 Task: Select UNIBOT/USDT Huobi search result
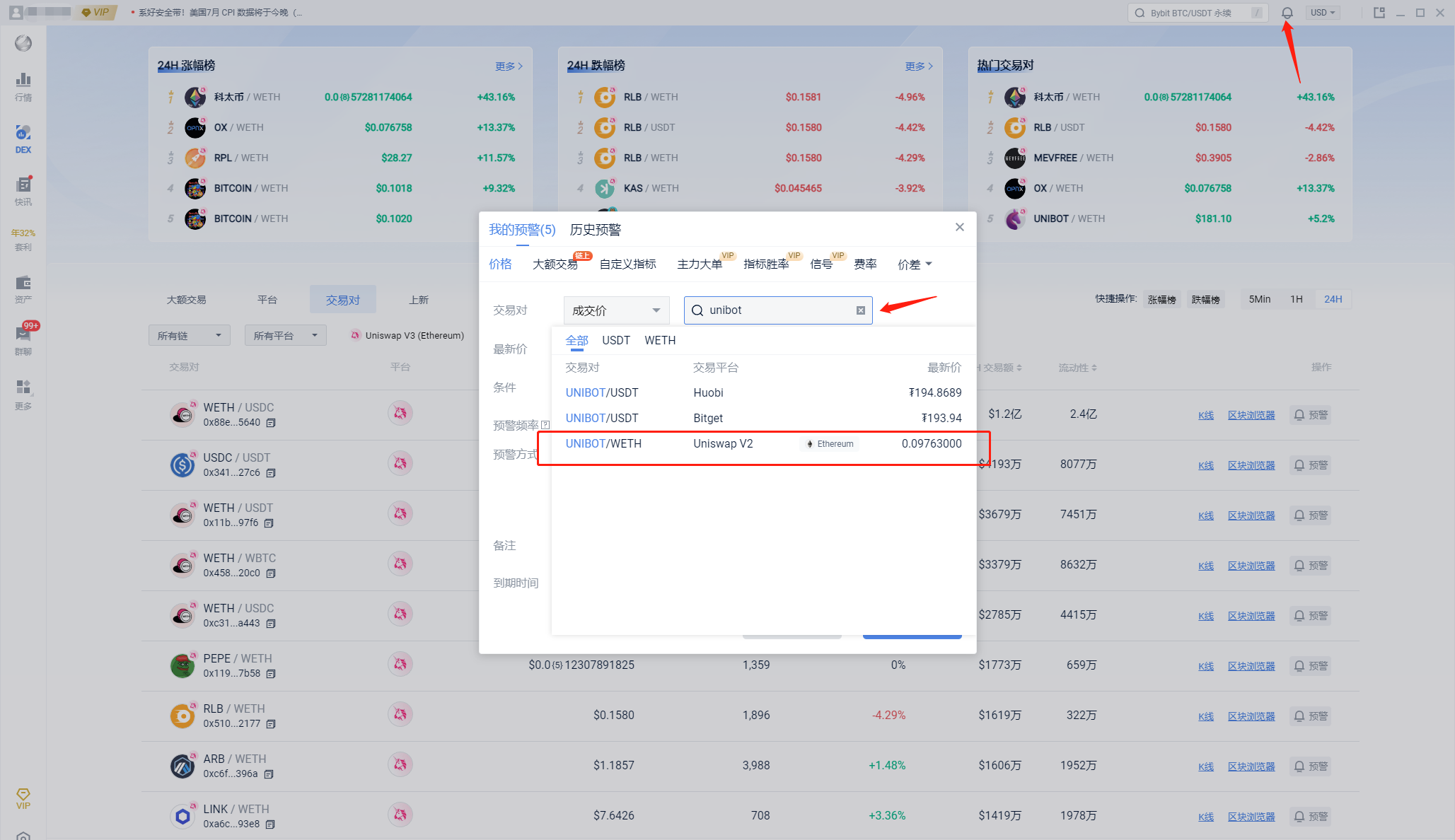pyautogui.click(x=763, y=393)
